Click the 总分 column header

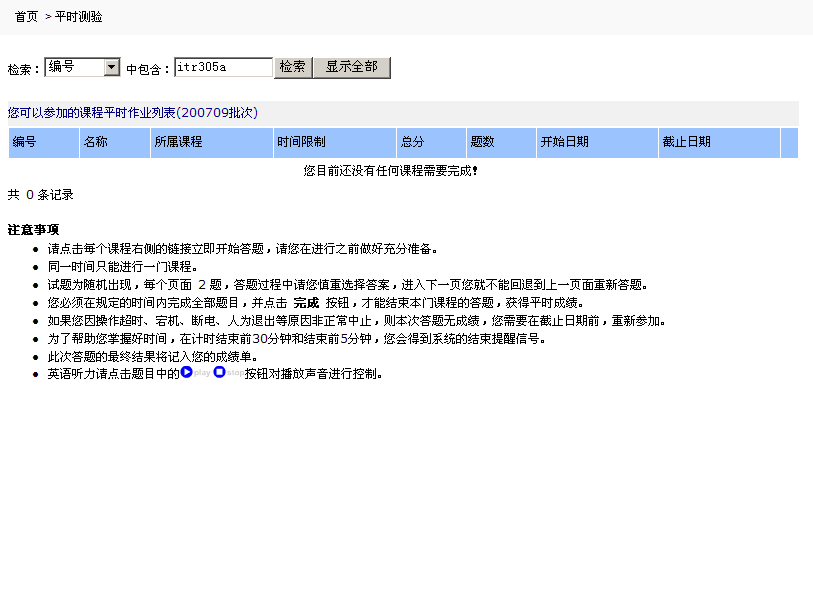pyautogui.click(x=412, y=143)
